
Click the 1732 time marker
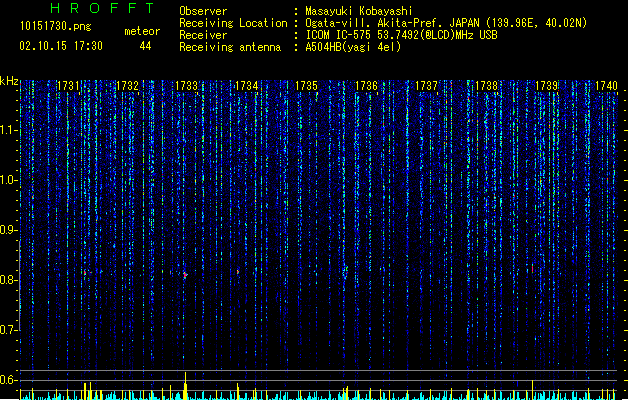127,86
